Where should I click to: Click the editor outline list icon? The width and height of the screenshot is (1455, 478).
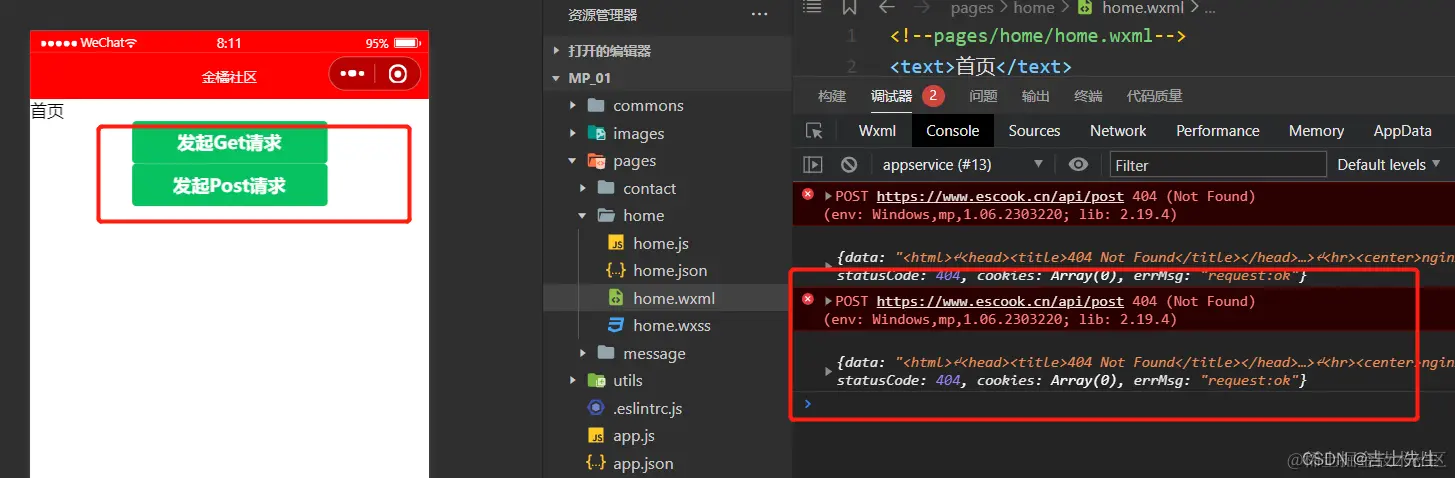812,7
